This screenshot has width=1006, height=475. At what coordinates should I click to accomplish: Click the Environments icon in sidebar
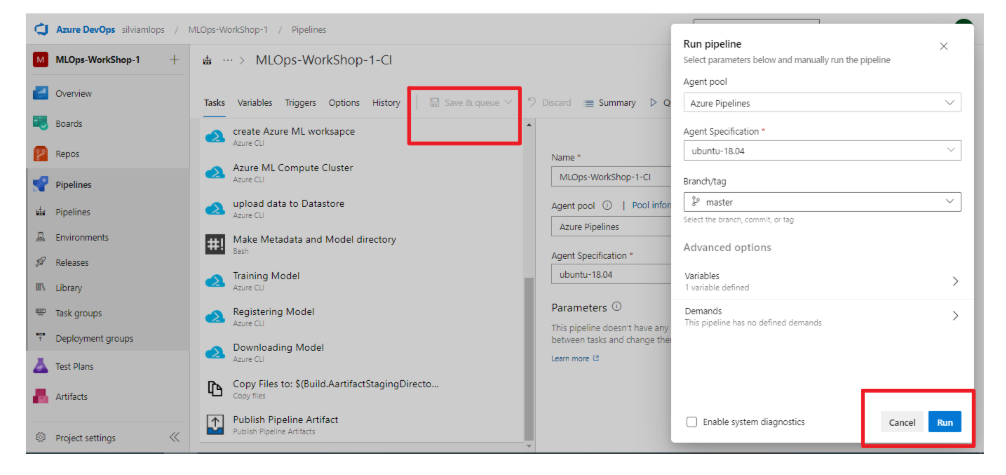[x=40, y=237]
